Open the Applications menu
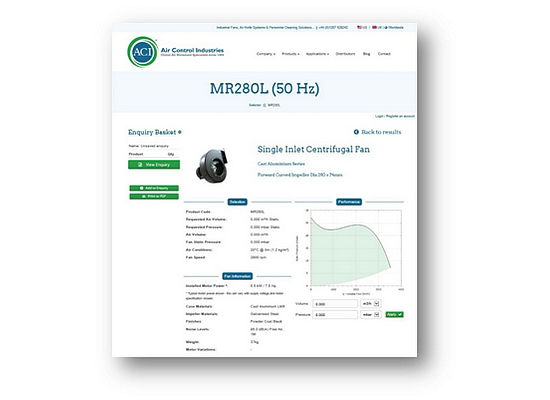 click(317, 54)
